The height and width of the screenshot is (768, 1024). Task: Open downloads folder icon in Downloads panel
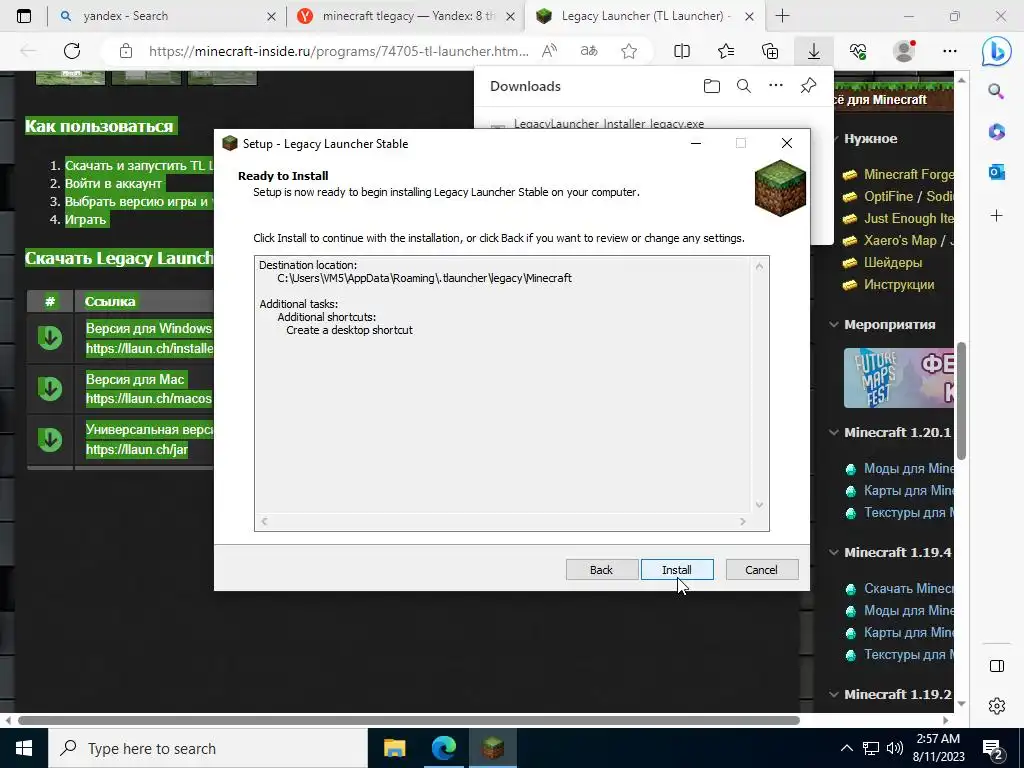pos(712,86)
